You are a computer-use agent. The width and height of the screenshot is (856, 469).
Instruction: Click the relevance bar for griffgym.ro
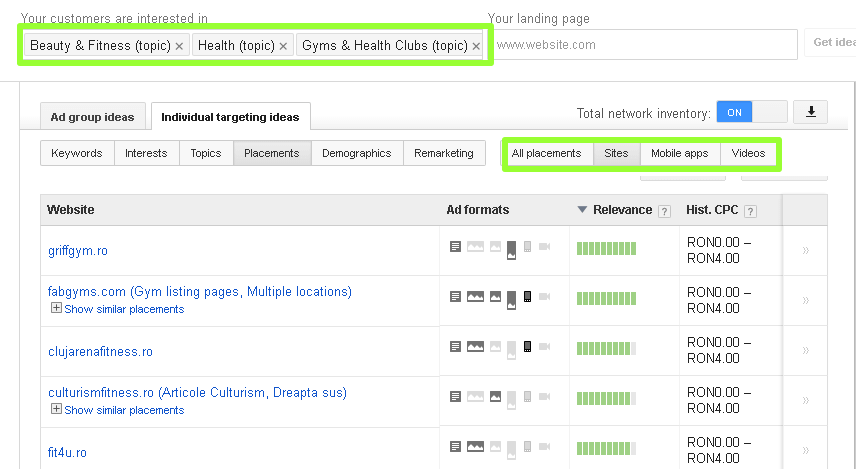pos(607,248)
